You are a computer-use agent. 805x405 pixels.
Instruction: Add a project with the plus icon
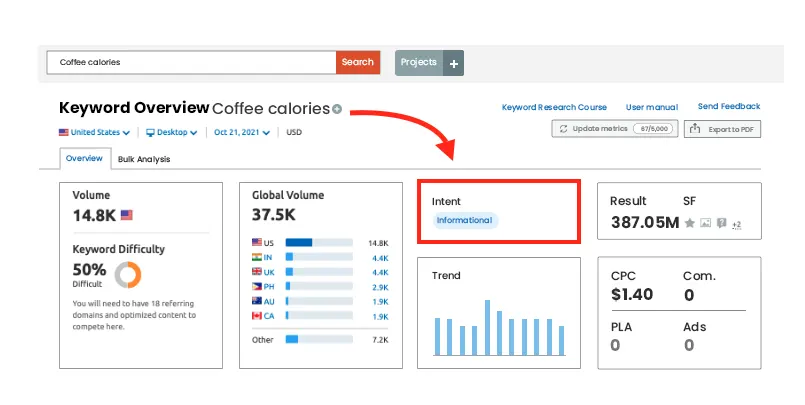tap(454, 63)
